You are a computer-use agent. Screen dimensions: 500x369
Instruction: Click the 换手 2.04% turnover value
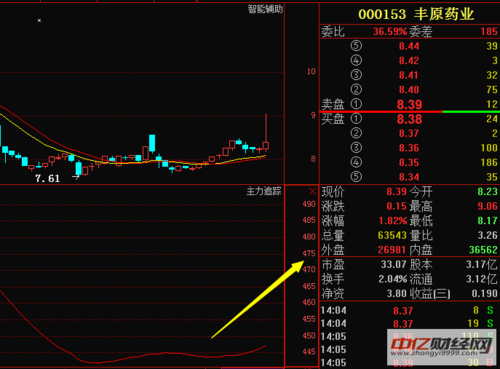click(x=393, y=279)
